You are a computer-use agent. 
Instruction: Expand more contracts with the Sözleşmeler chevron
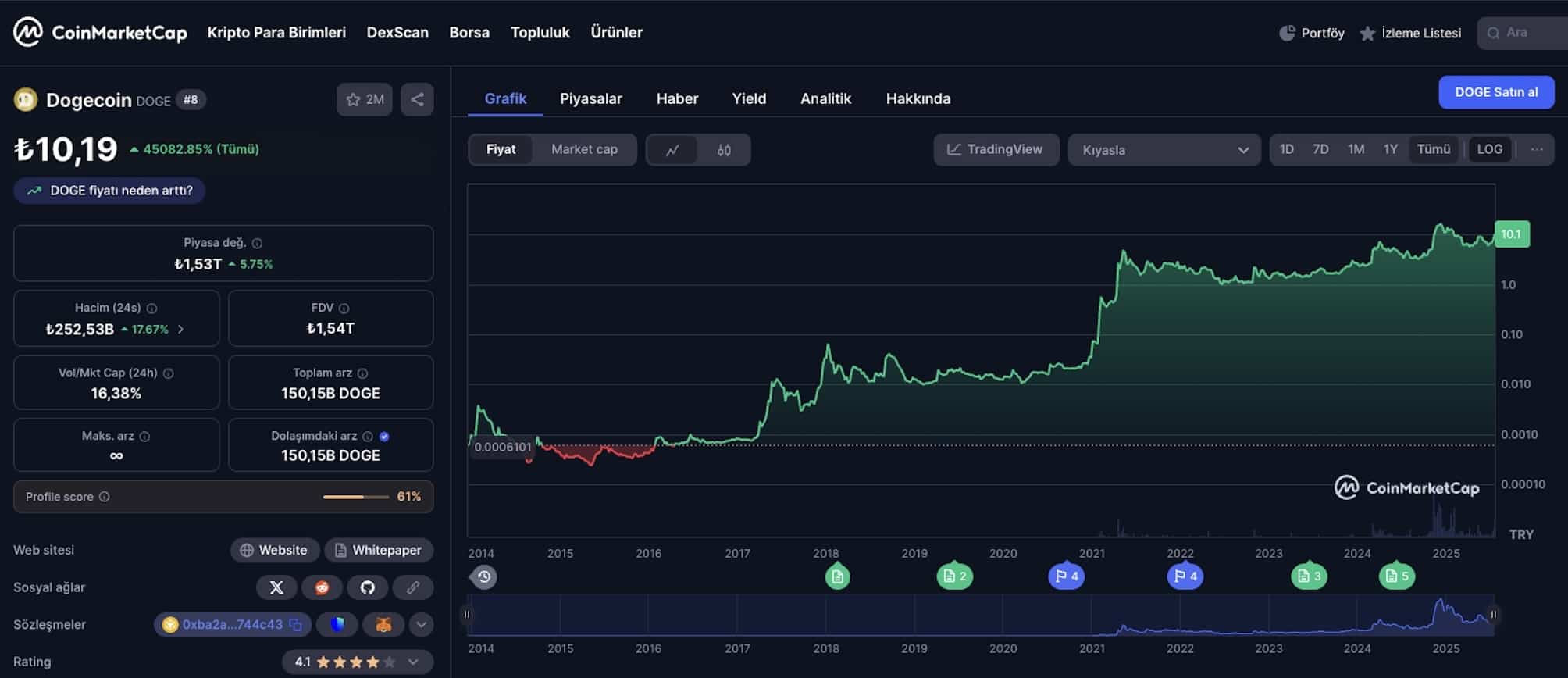tap(421, 625)
